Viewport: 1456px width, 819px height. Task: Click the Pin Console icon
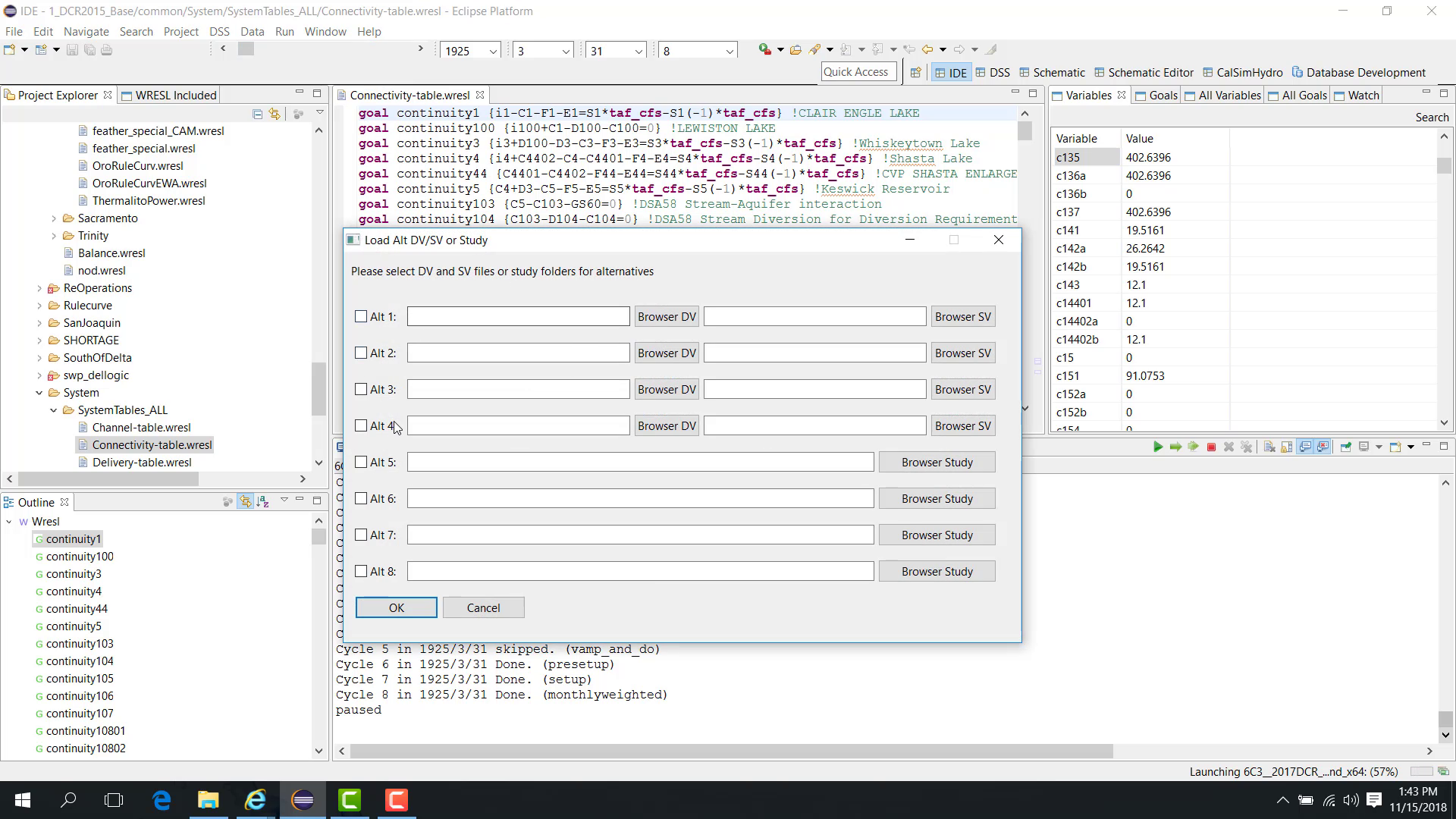(x=1346, y=447)
